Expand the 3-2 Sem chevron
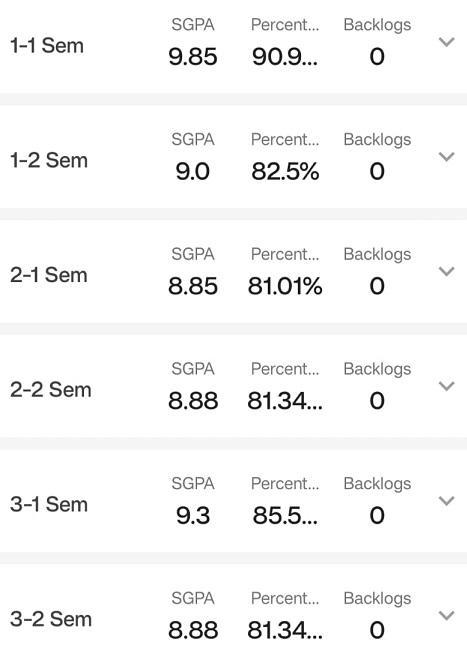The image size is (467, 651). tap(446, 615)
